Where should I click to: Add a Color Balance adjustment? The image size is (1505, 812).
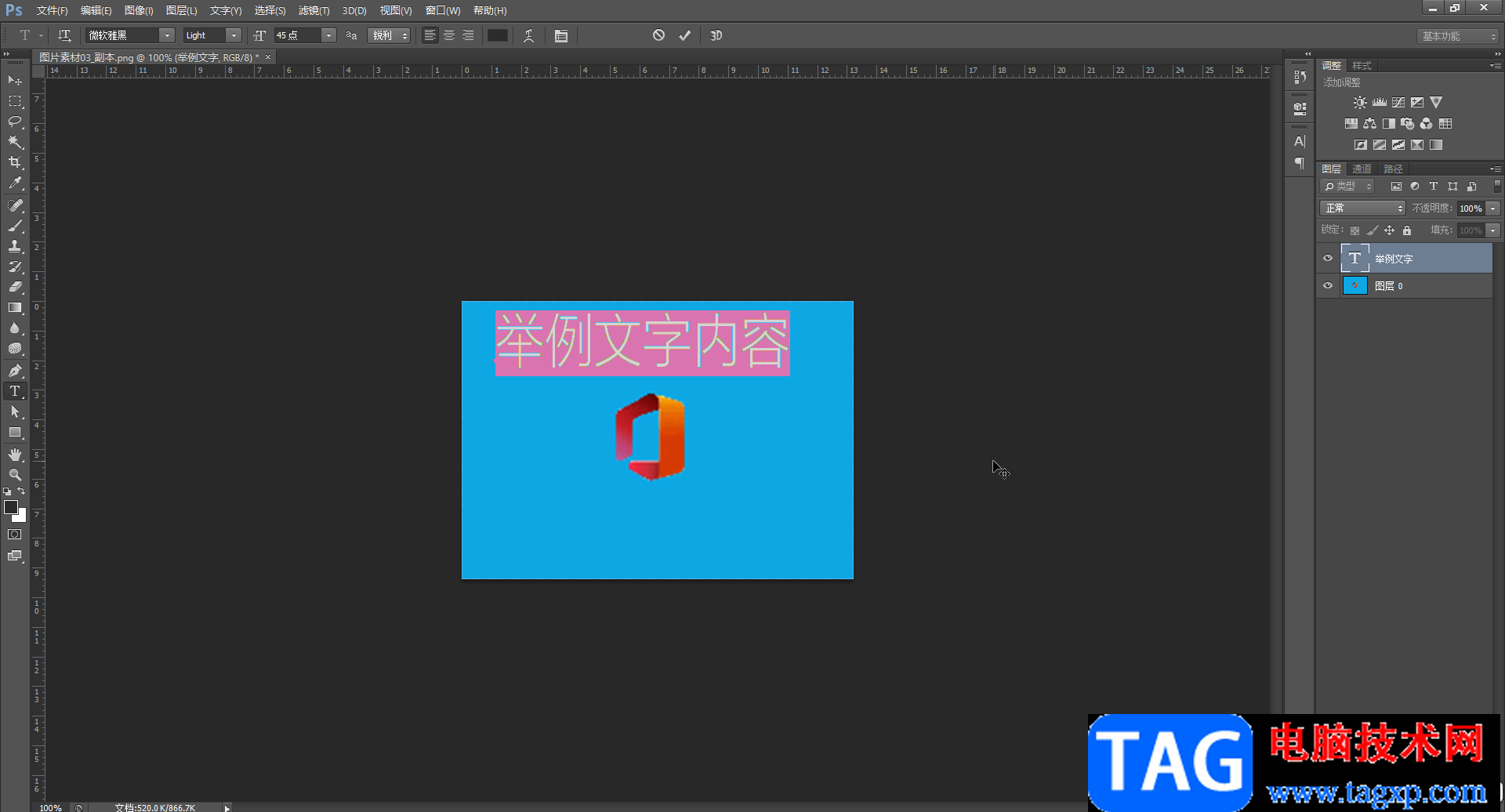pyautogui.click(x=1369, y=124)
